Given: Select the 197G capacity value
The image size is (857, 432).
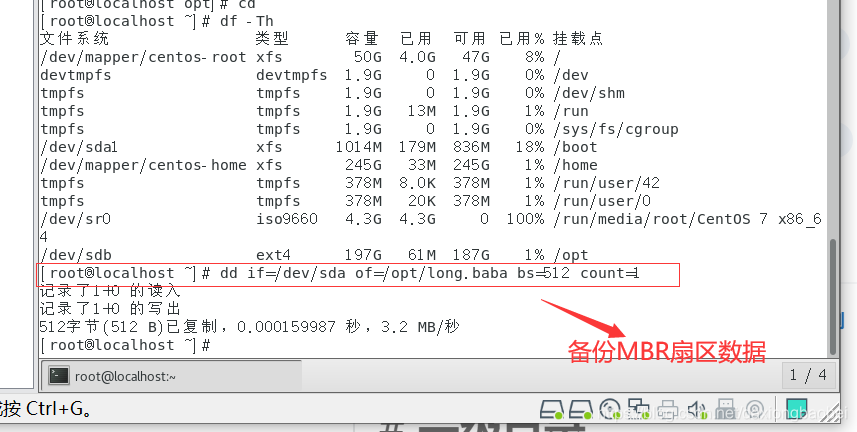Looking at the screenshot, I should coord(363,255).
